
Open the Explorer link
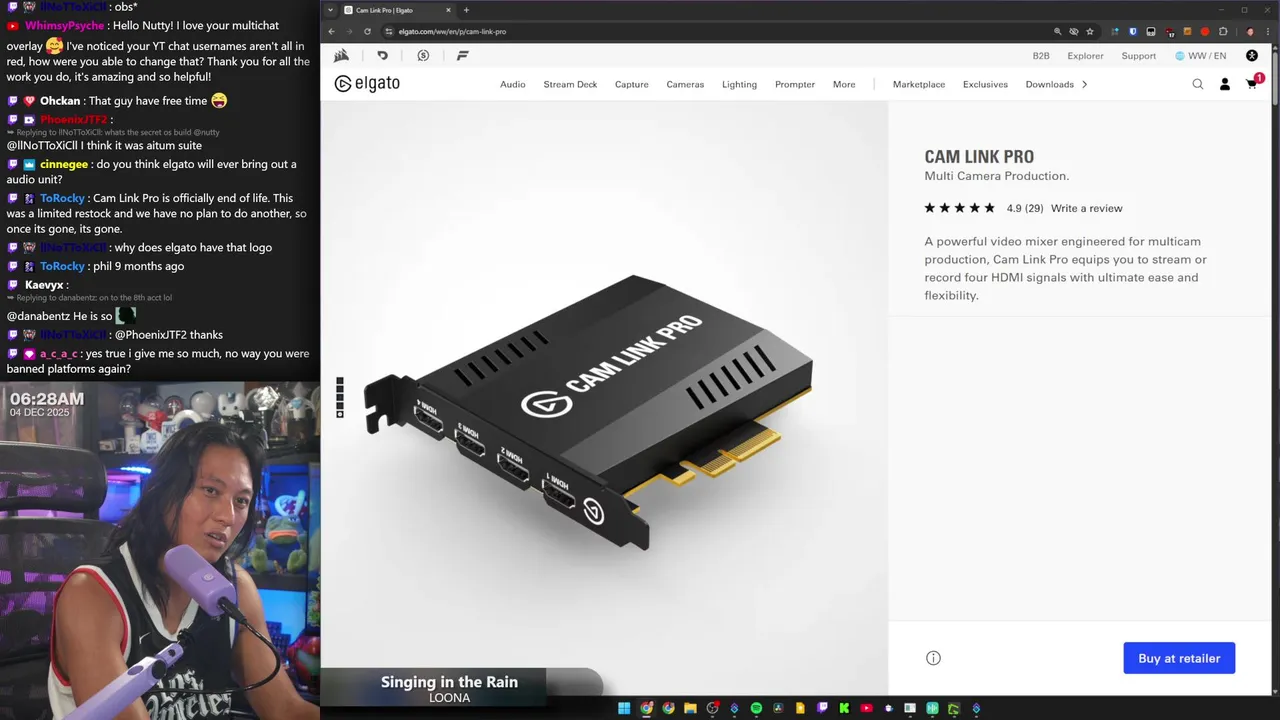(1085, 56)
